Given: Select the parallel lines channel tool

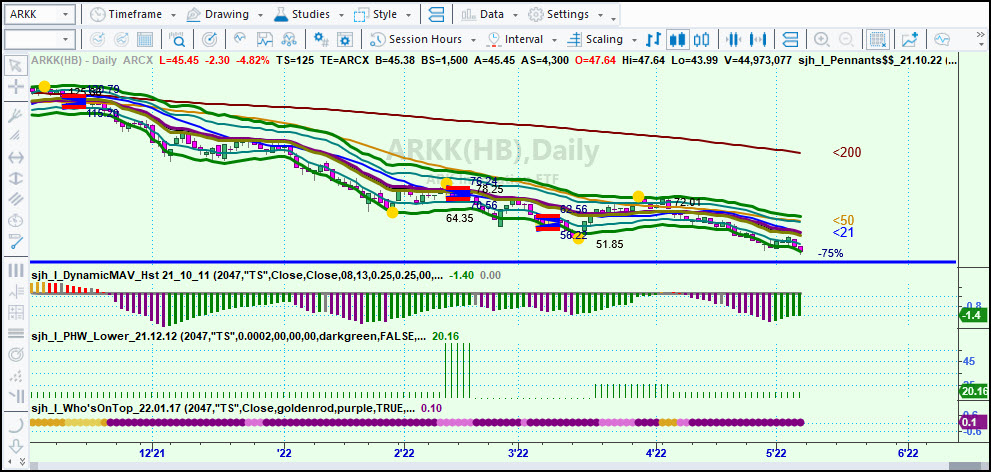Looking at the screenshot, I should point(16,199).
